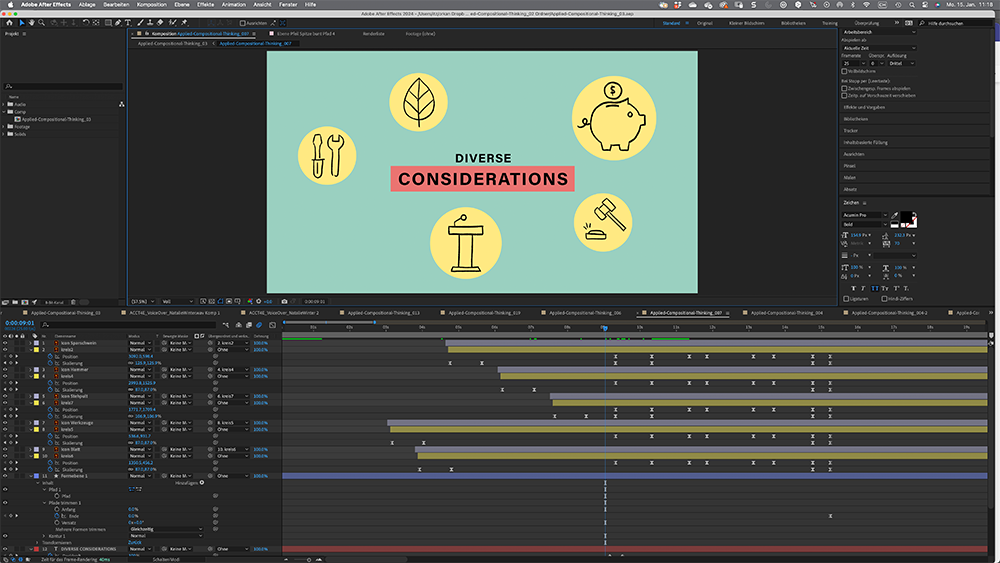Check Zeitp. auf Vorschauzeit verschieben option

(x=844, y=96)
